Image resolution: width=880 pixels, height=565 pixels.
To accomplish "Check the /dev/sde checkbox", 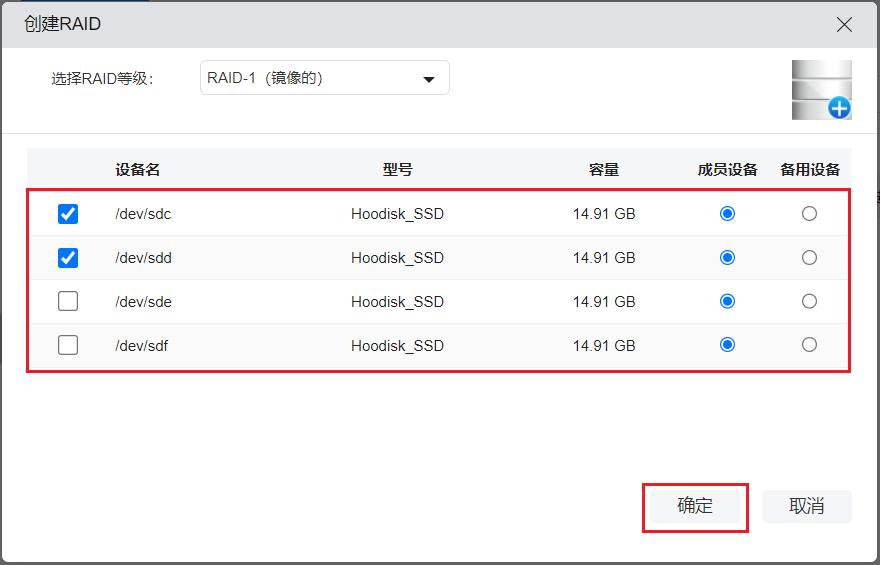I will pos(68,301).
